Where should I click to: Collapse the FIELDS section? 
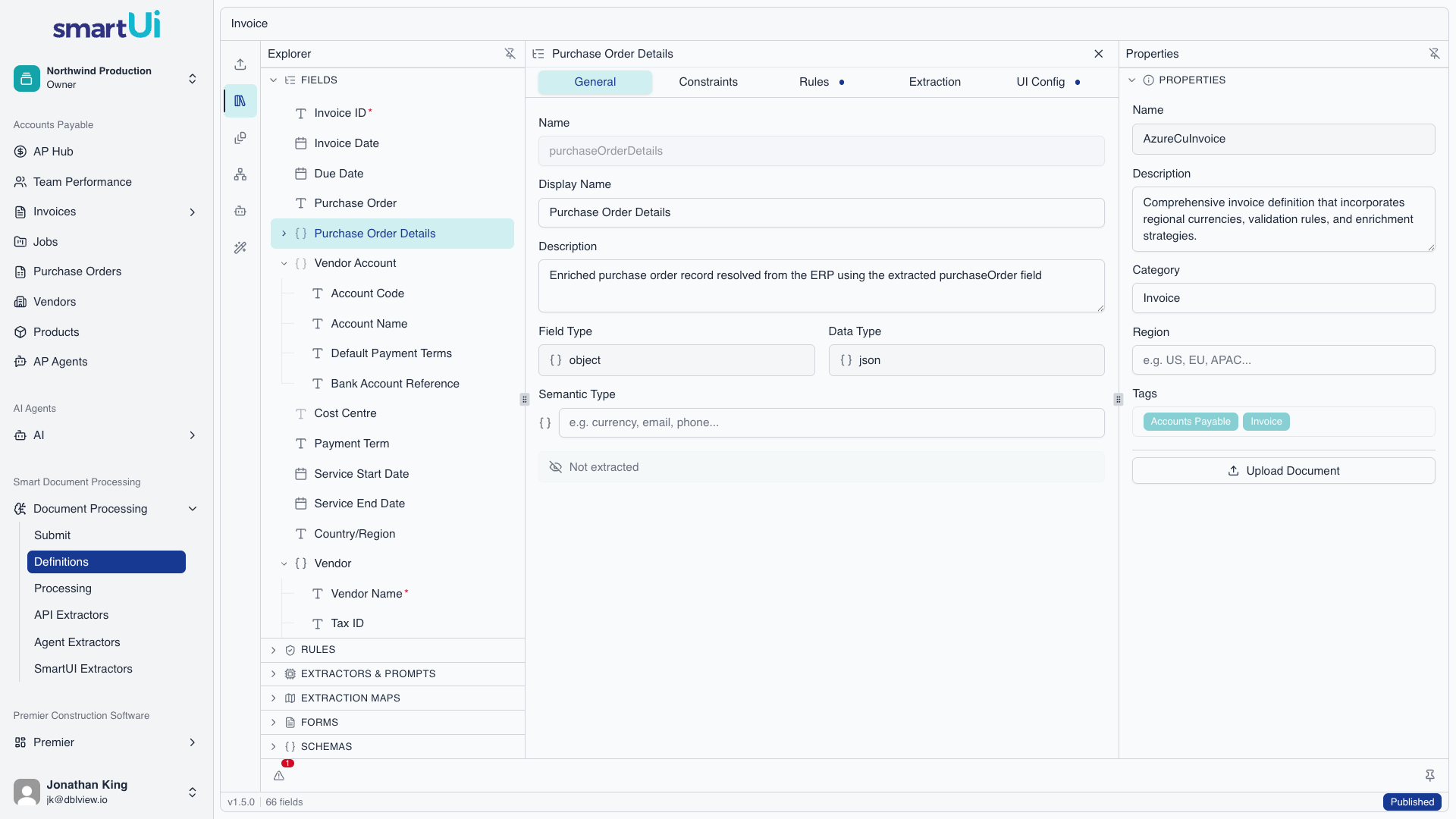pyautogui.click(x=274, y=80)
